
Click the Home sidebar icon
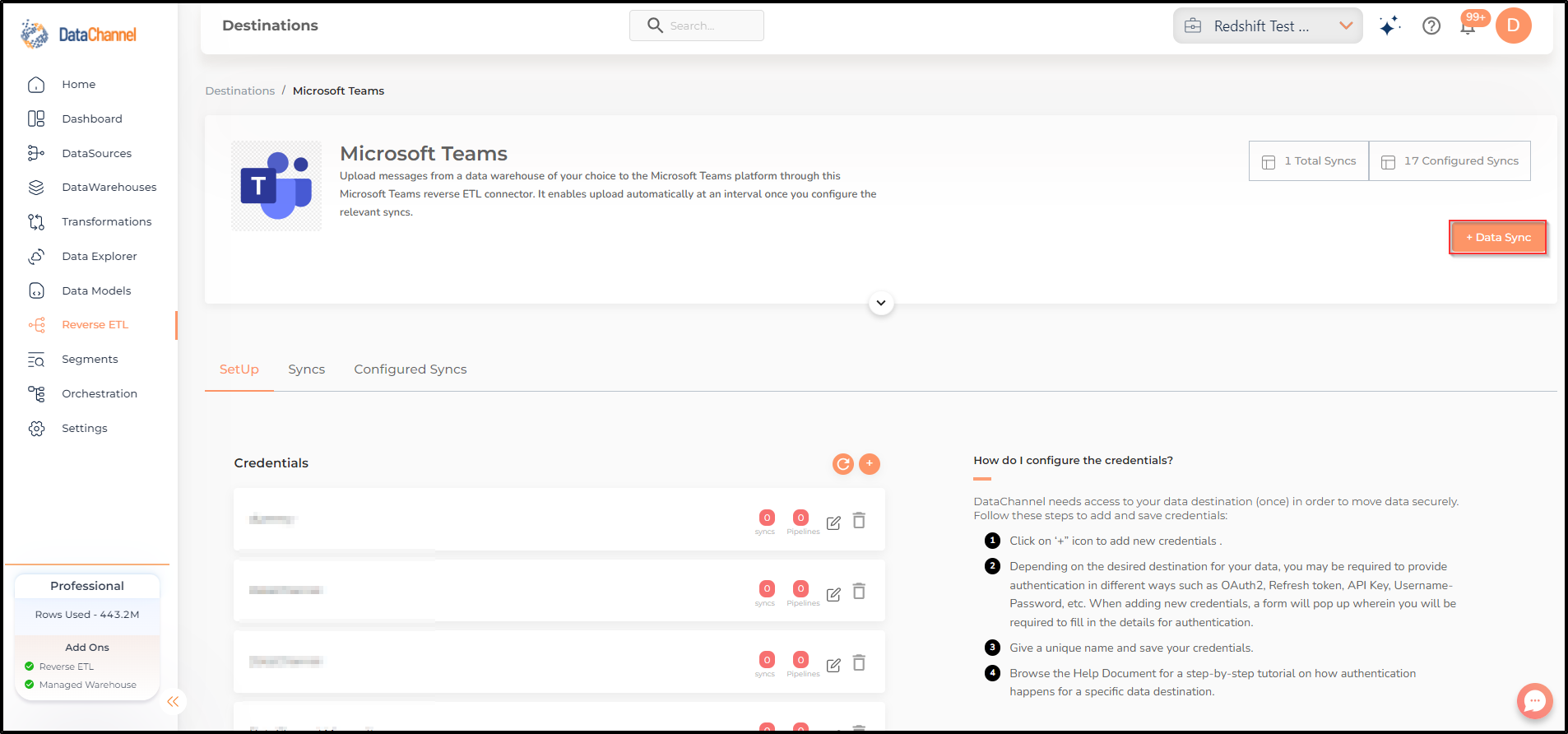pyautogui.click(x=36, y=85)
